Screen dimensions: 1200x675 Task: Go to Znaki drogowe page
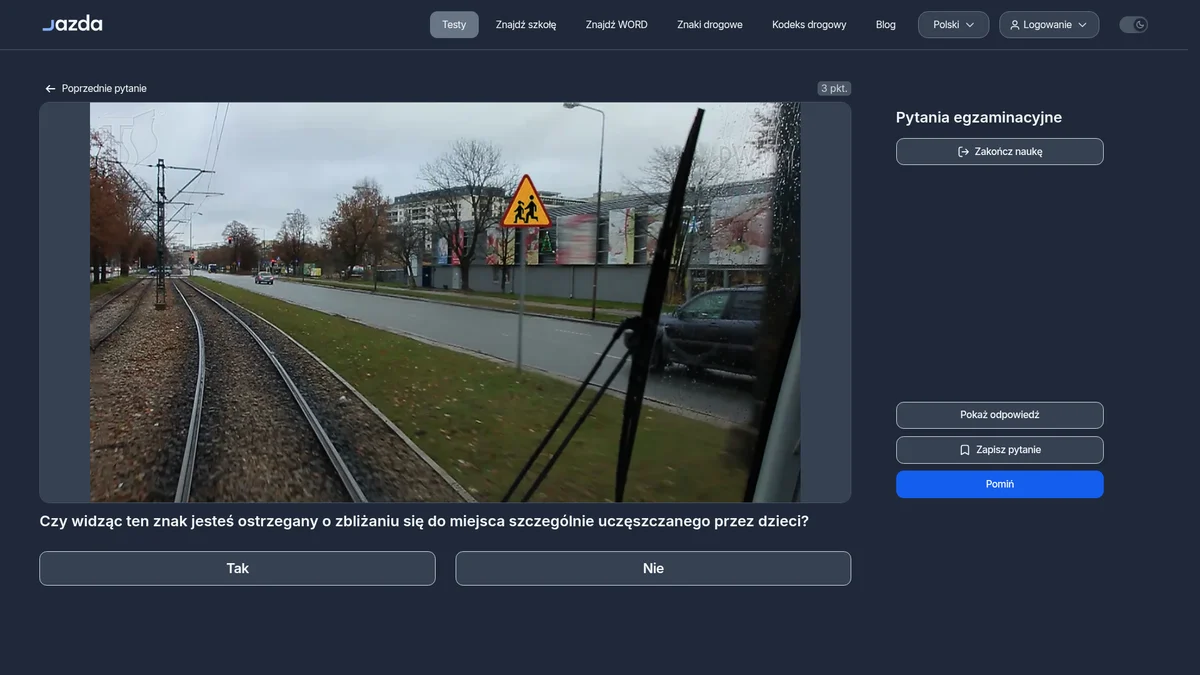tap(710, 25)
